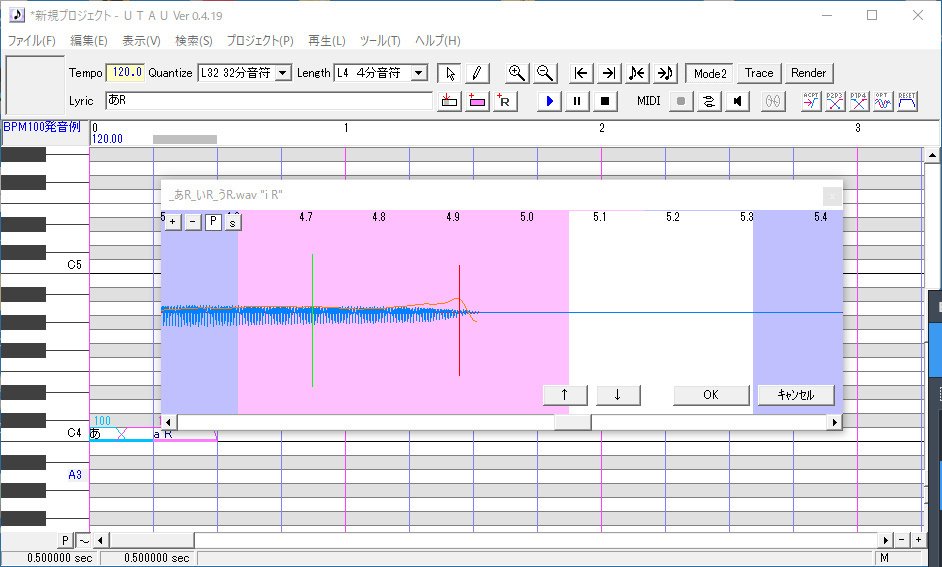Click the Lyric input field
This screenshot has height=567, width=942.
pos(269,100)
